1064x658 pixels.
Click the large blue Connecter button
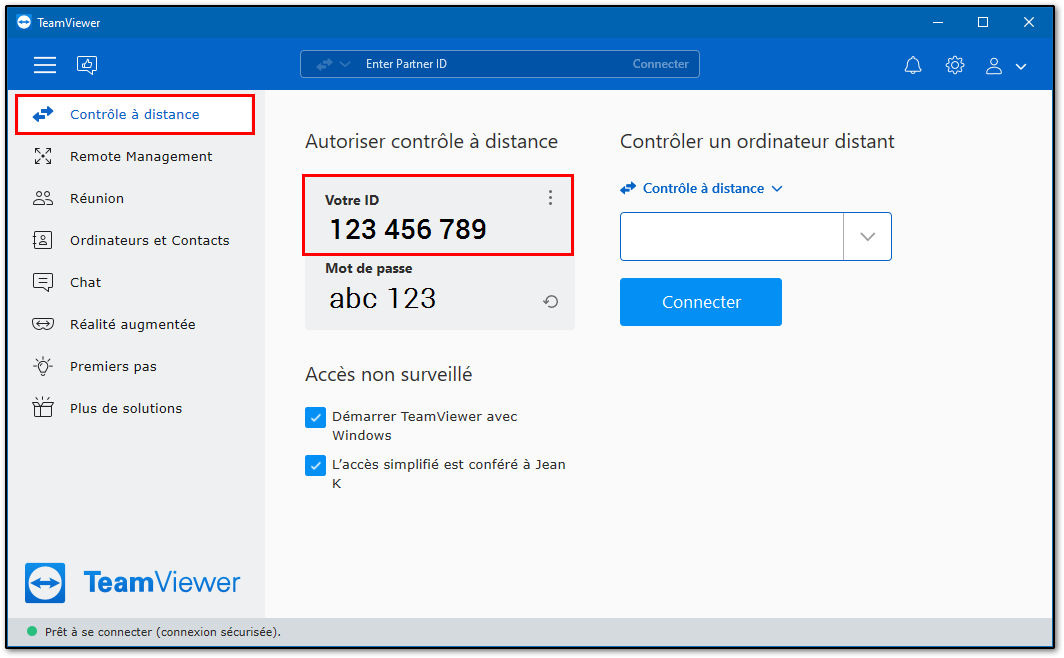701,302
